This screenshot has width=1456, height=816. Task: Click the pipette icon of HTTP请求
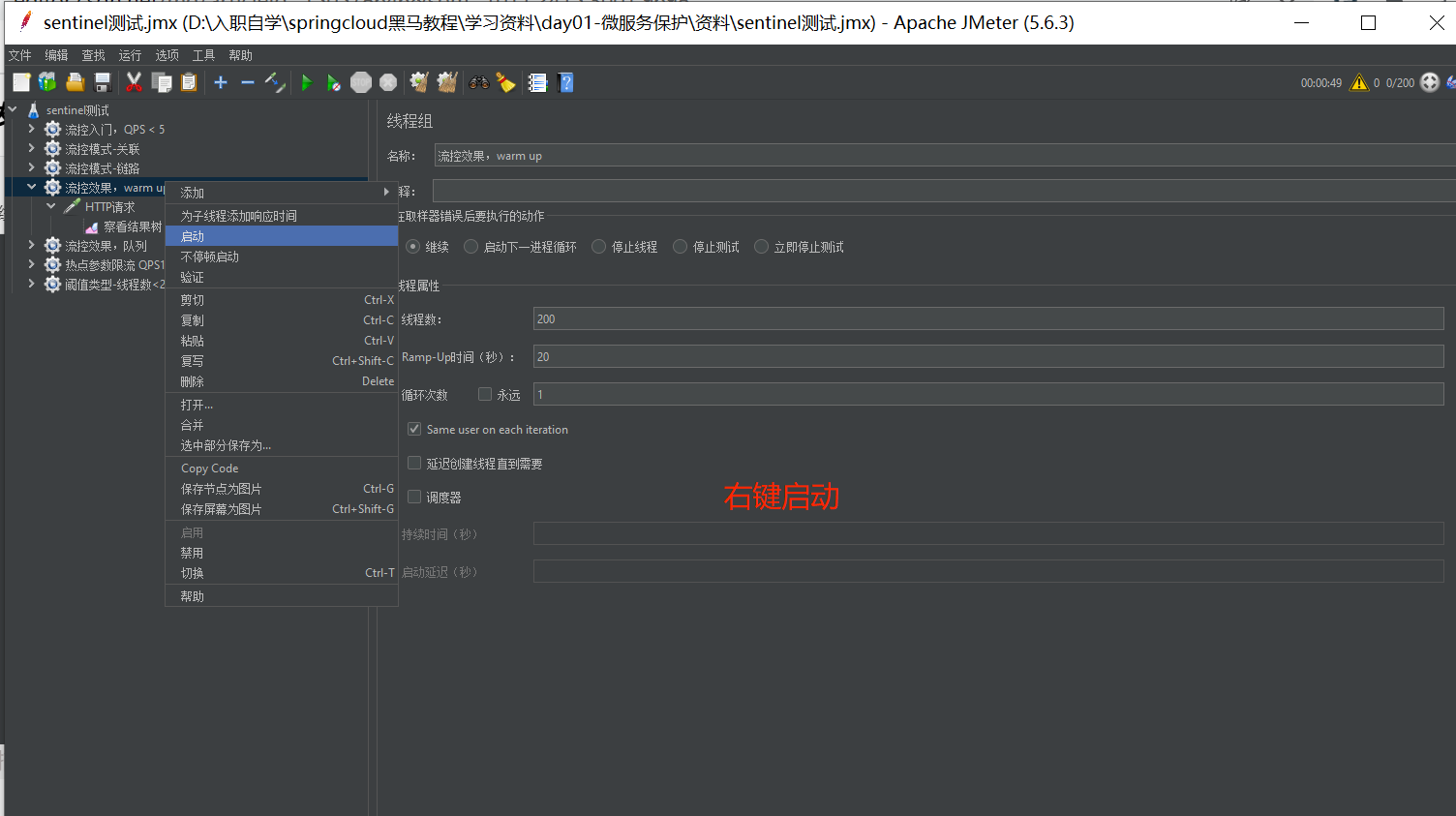click(x=73, y=207)
